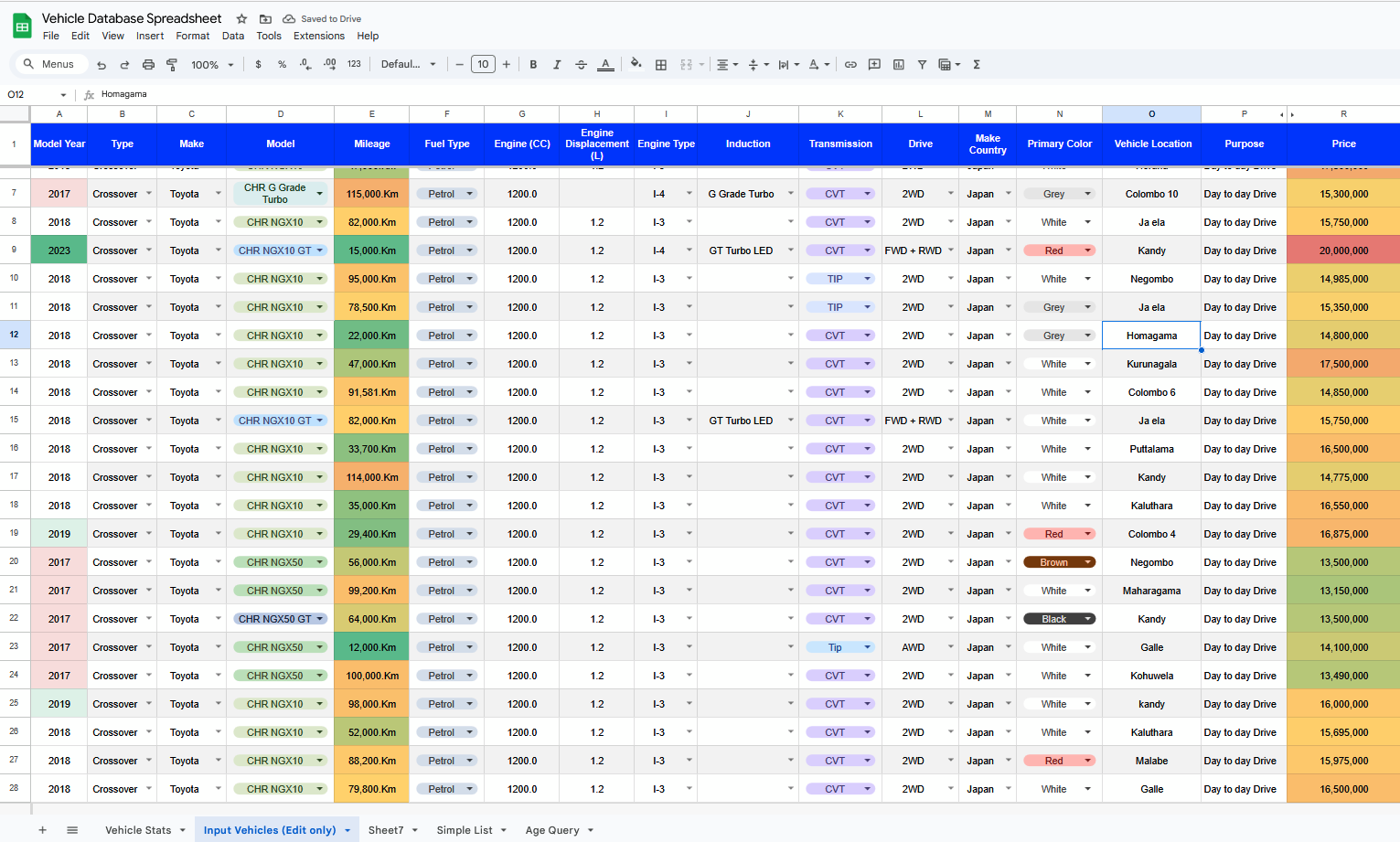The image size is (1400, 842).
Task: Add a new sheet
Action: point(42,830)
